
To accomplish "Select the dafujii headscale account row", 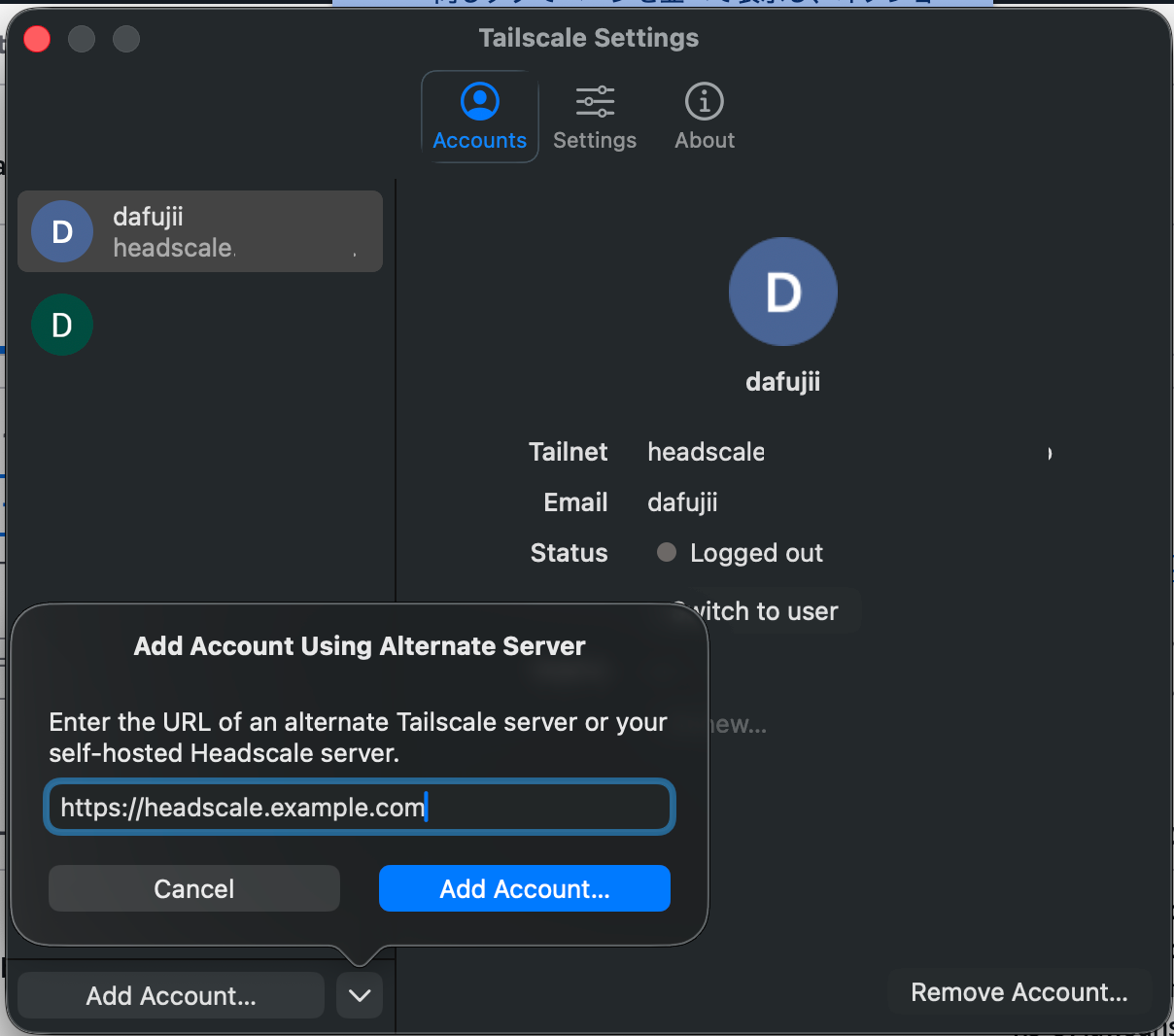I will 200,231.
